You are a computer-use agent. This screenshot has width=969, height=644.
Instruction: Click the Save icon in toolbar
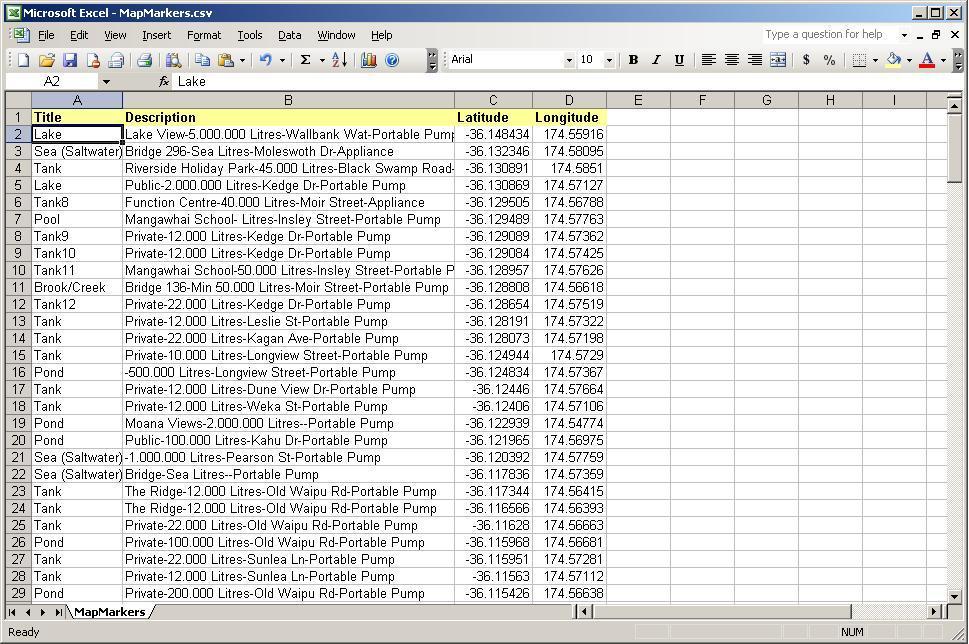[x=70, y=60]
